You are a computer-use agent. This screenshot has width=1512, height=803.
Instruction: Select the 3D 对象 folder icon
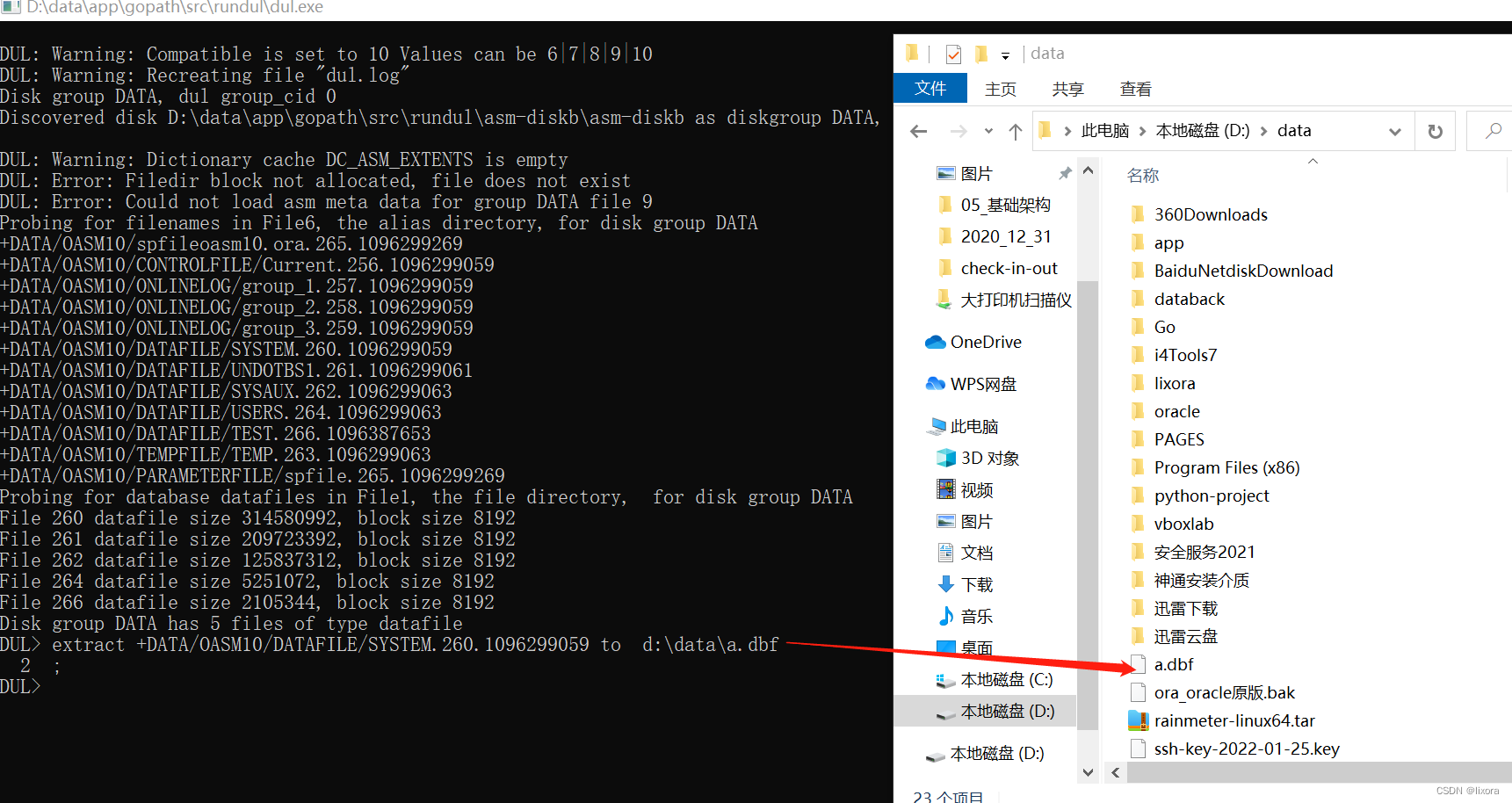[x=946, y=457]
